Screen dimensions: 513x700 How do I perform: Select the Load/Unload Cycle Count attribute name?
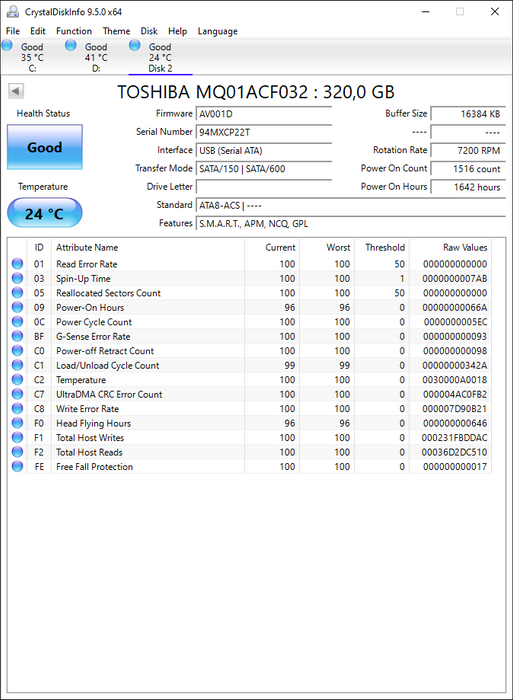pos(107,365)
